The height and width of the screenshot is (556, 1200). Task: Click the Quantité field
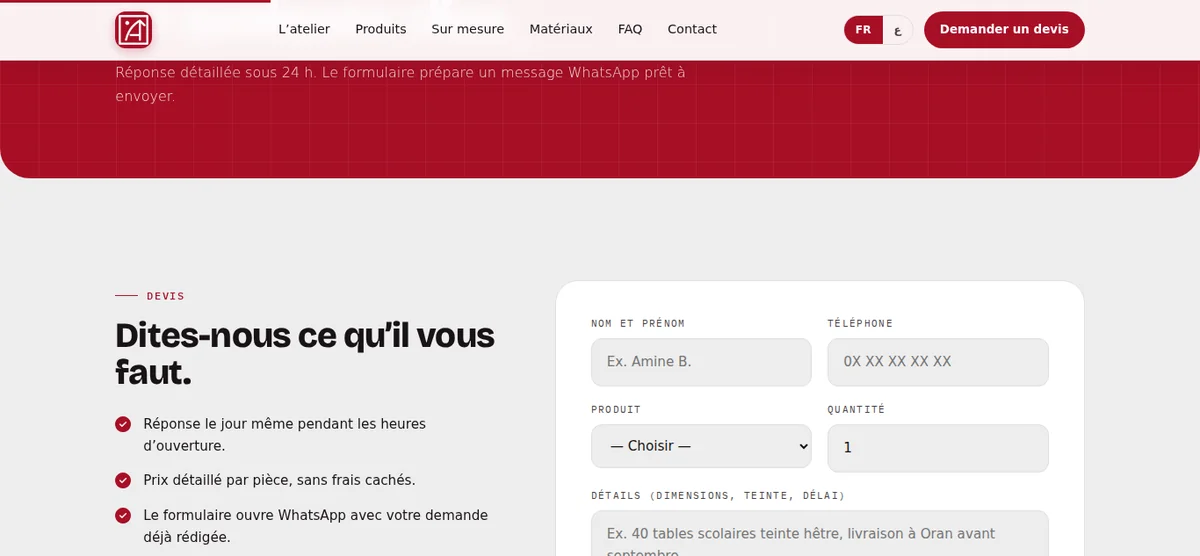pyautogui.click(x=938, y=448)
